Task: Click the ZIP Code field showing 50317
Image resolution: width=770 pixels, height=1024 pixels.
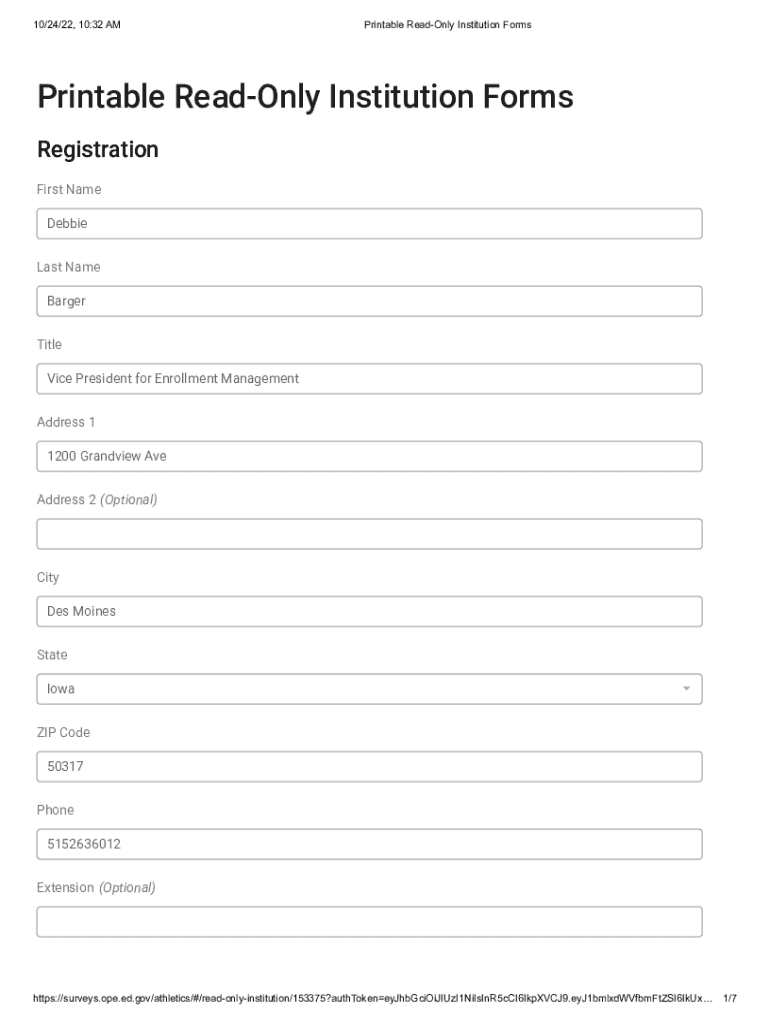Action: point(369,766)
